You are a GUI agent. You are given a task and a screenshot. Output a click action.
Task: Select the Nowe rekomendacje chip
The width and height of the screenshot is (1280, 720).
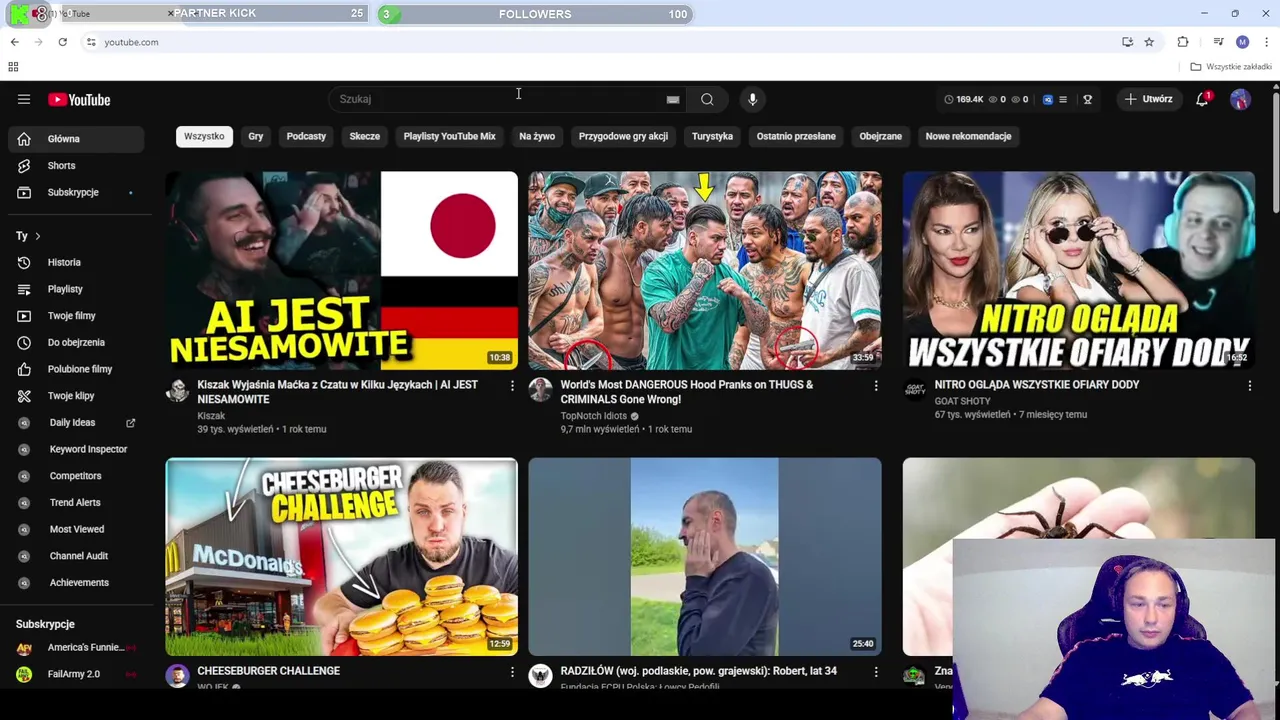(968, 136)
